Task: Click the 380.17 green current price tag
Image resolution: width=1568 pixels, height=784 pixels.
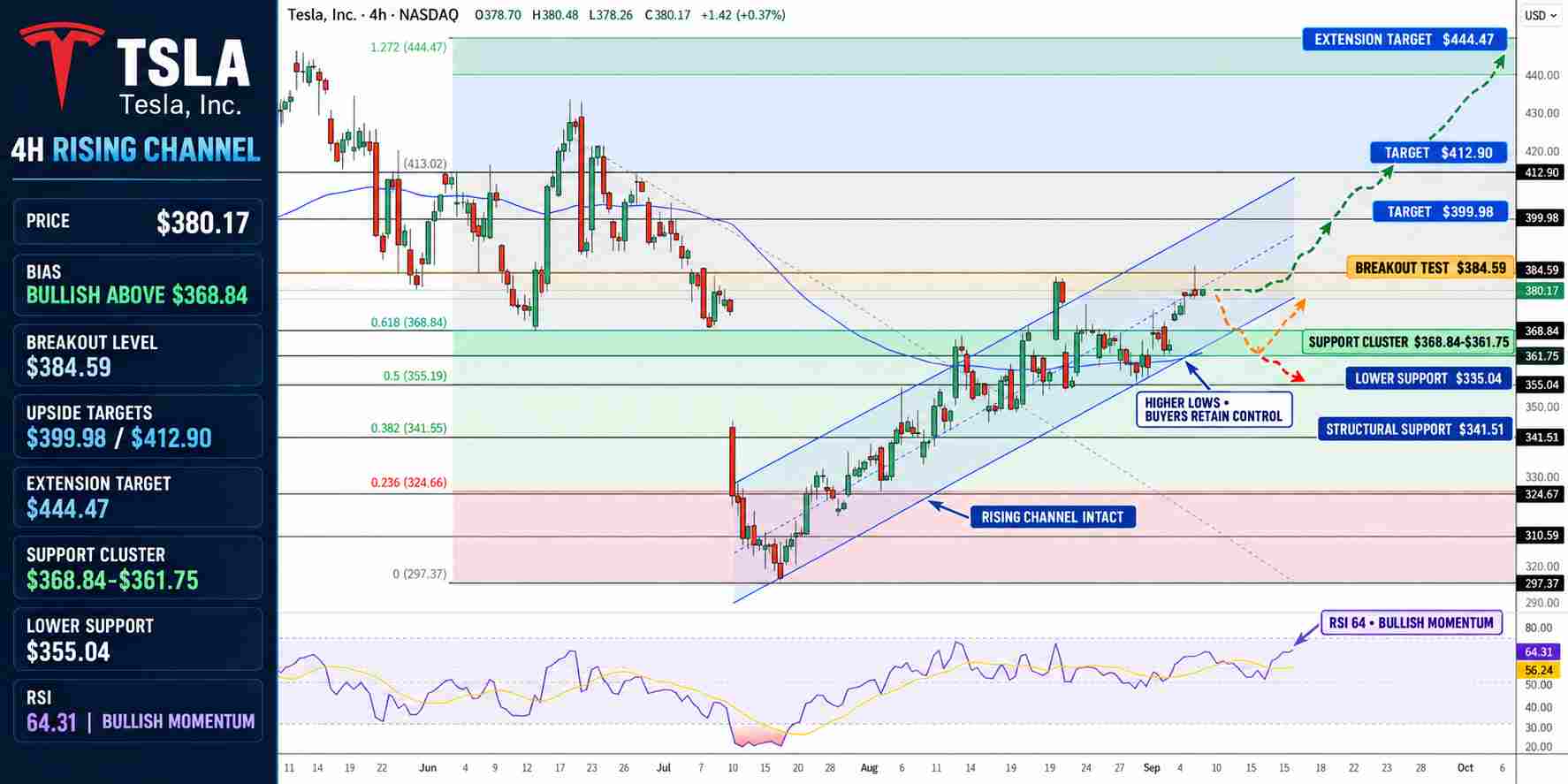Action: click(x=1541, y=290)
